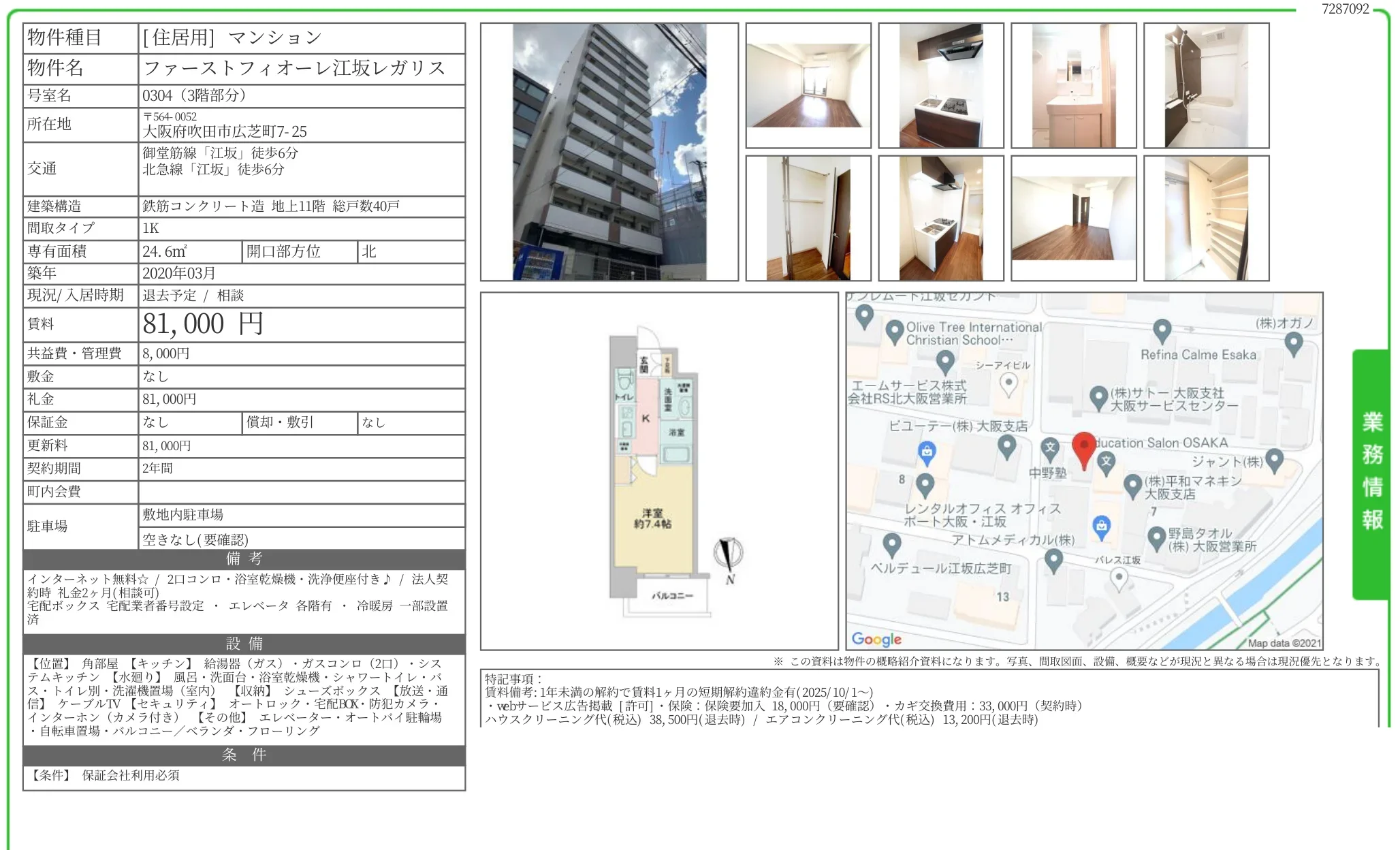
Task: Click the 中野塾 school marker icon
Action: [x=1051, y=446]
